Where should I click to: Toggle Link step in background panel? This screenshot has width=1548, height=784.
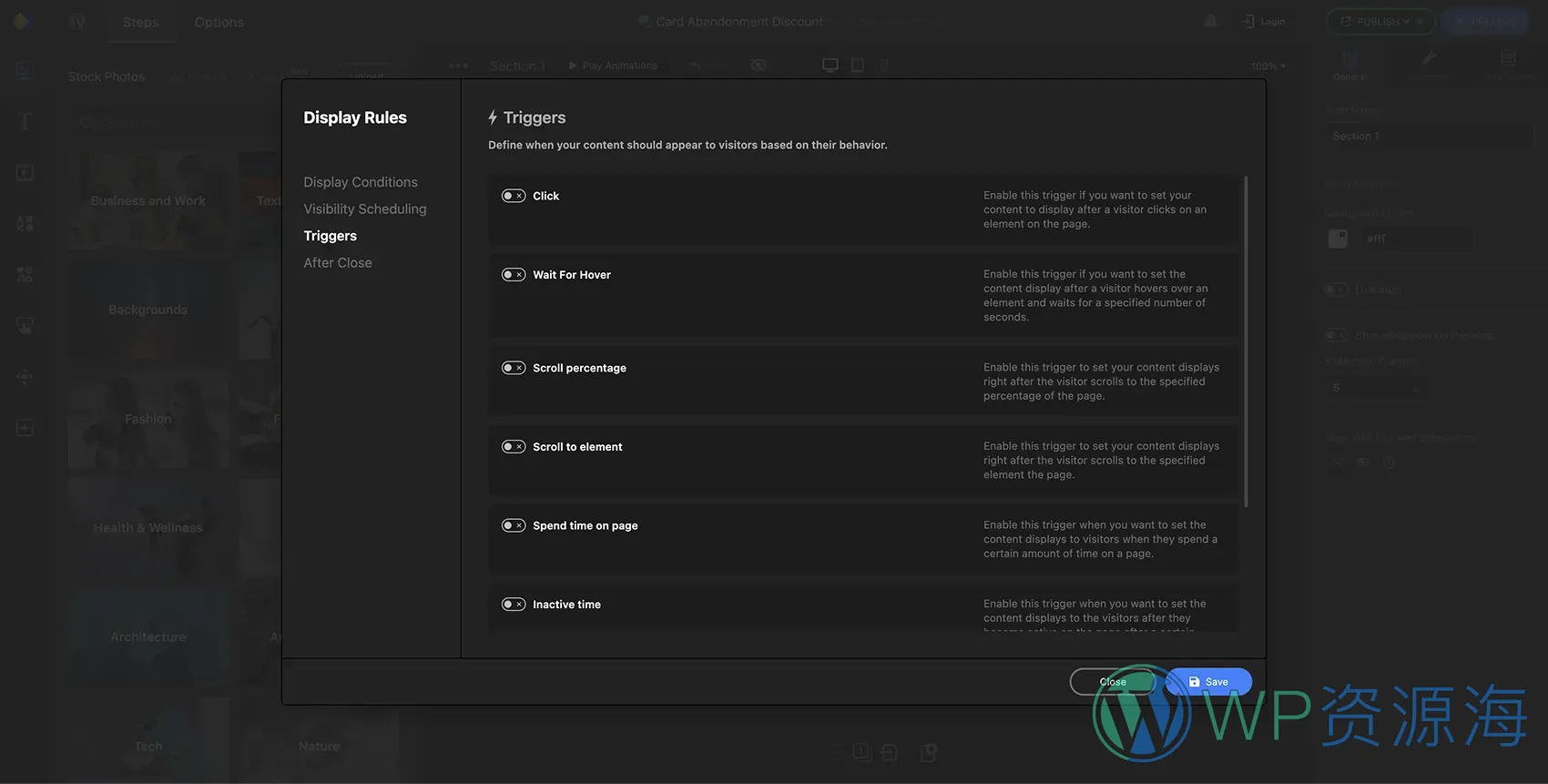coord(1336,290)
